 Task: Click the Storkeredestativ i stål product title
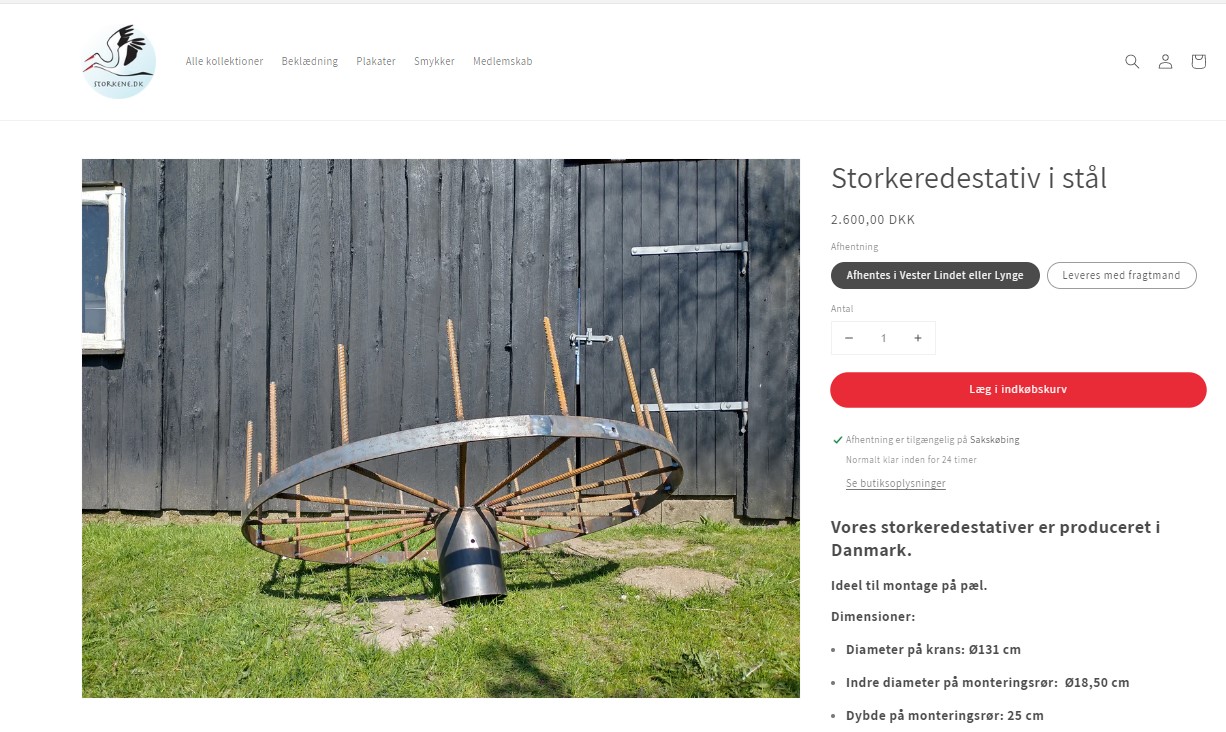coord(969,178)
